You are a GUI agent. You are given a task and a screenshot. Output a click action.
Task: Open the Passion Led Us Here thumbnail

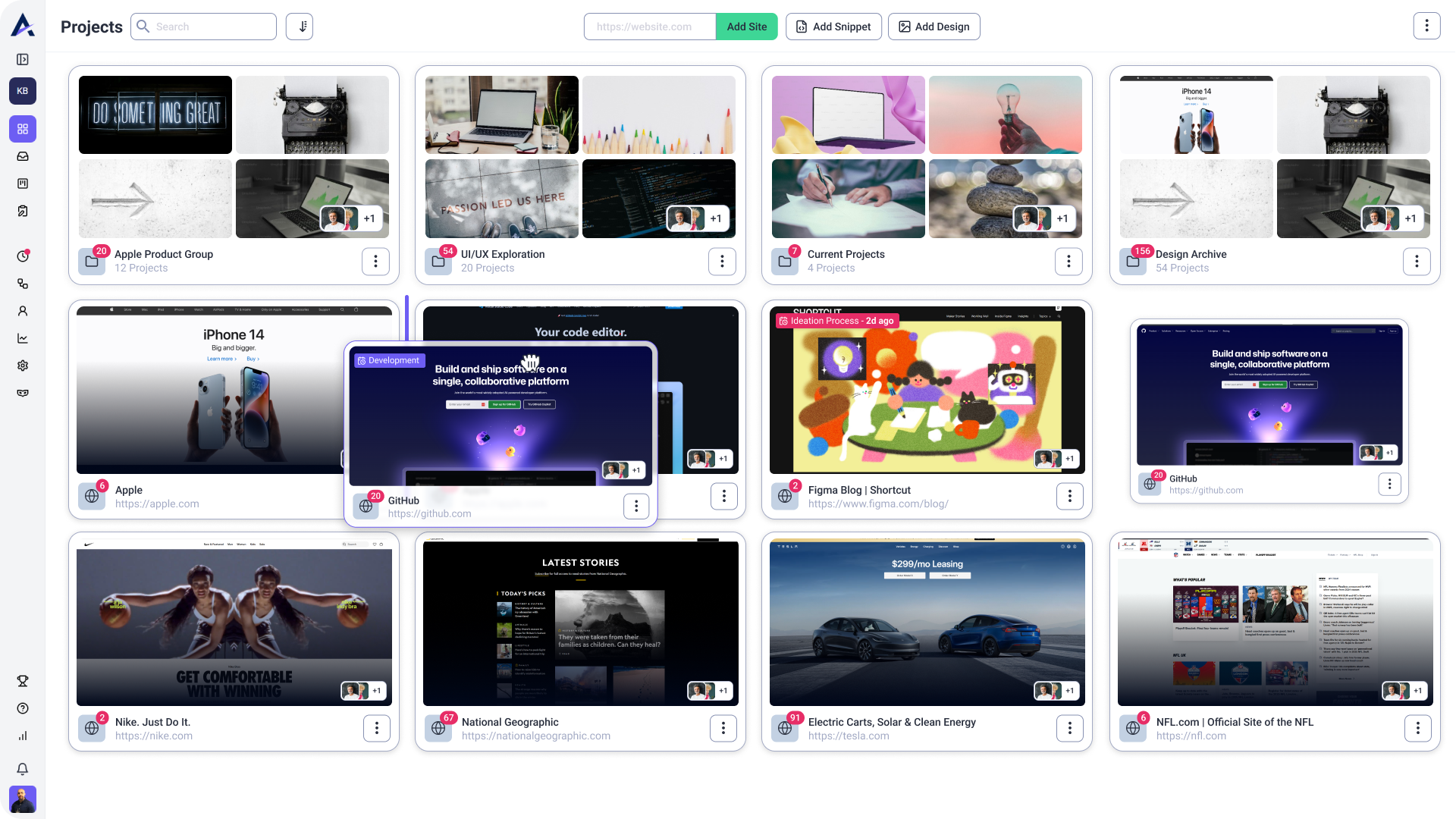coord(502,199)
